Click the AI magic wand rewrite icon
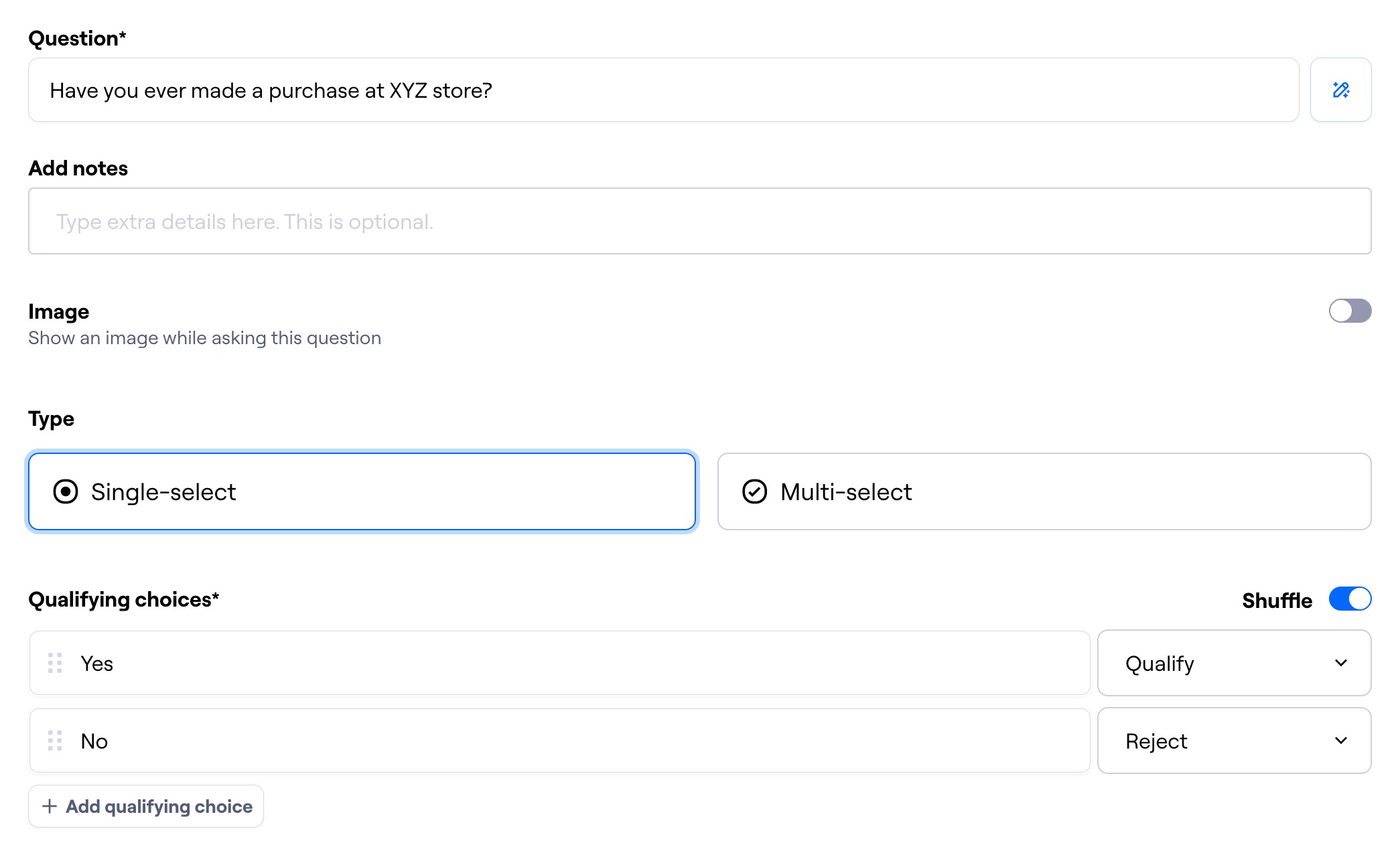This screenshot has height=853, width=1400. click(x=1340, y=90)
